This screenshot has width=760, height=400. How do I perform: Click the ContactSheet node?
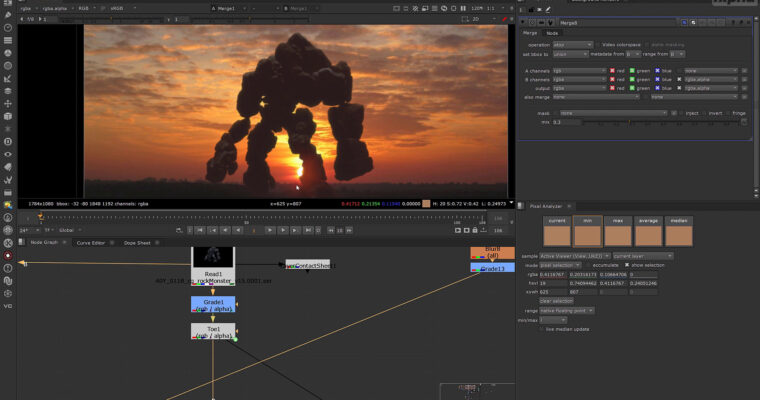(309, 265)
